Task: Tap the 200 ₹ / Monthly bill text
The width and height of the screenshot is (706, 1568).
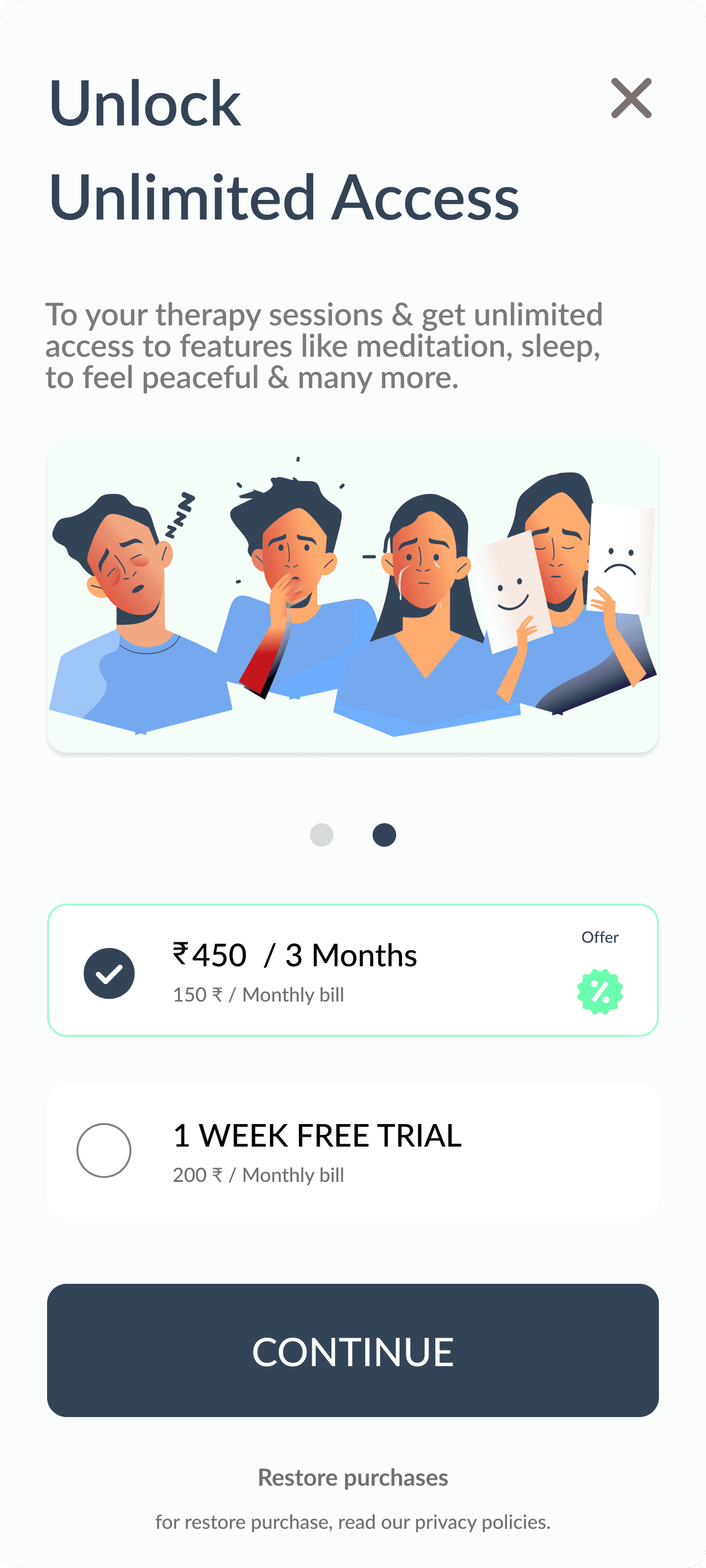Action: (x=258, y=1175)
